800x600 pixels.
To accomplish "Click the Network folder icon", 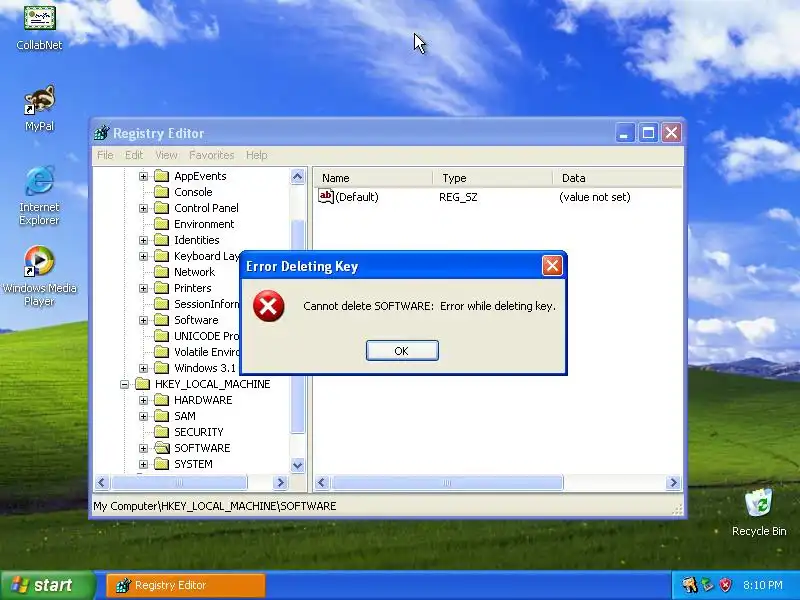I will (x=162, y=272).
